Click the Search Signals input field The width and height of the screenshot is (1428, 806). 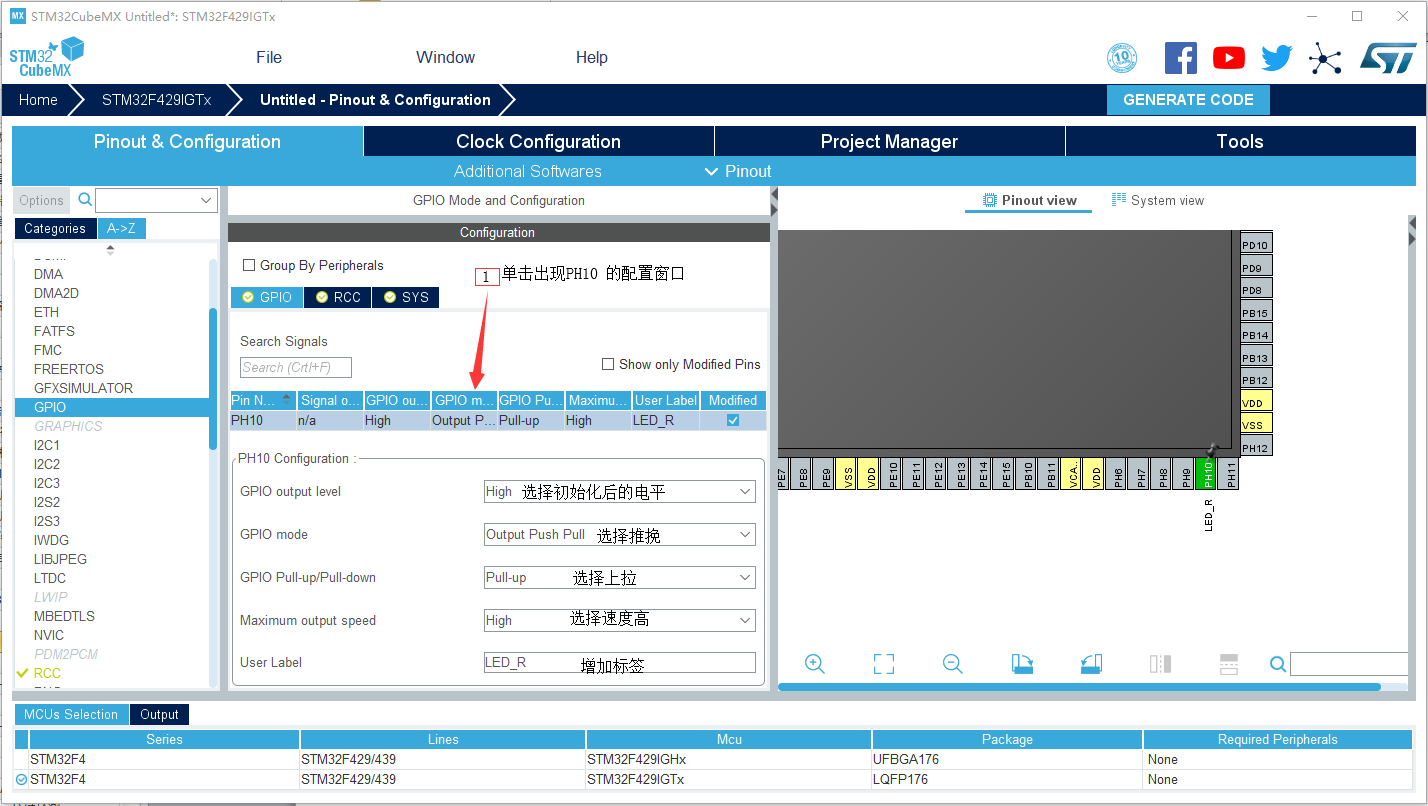296,367
